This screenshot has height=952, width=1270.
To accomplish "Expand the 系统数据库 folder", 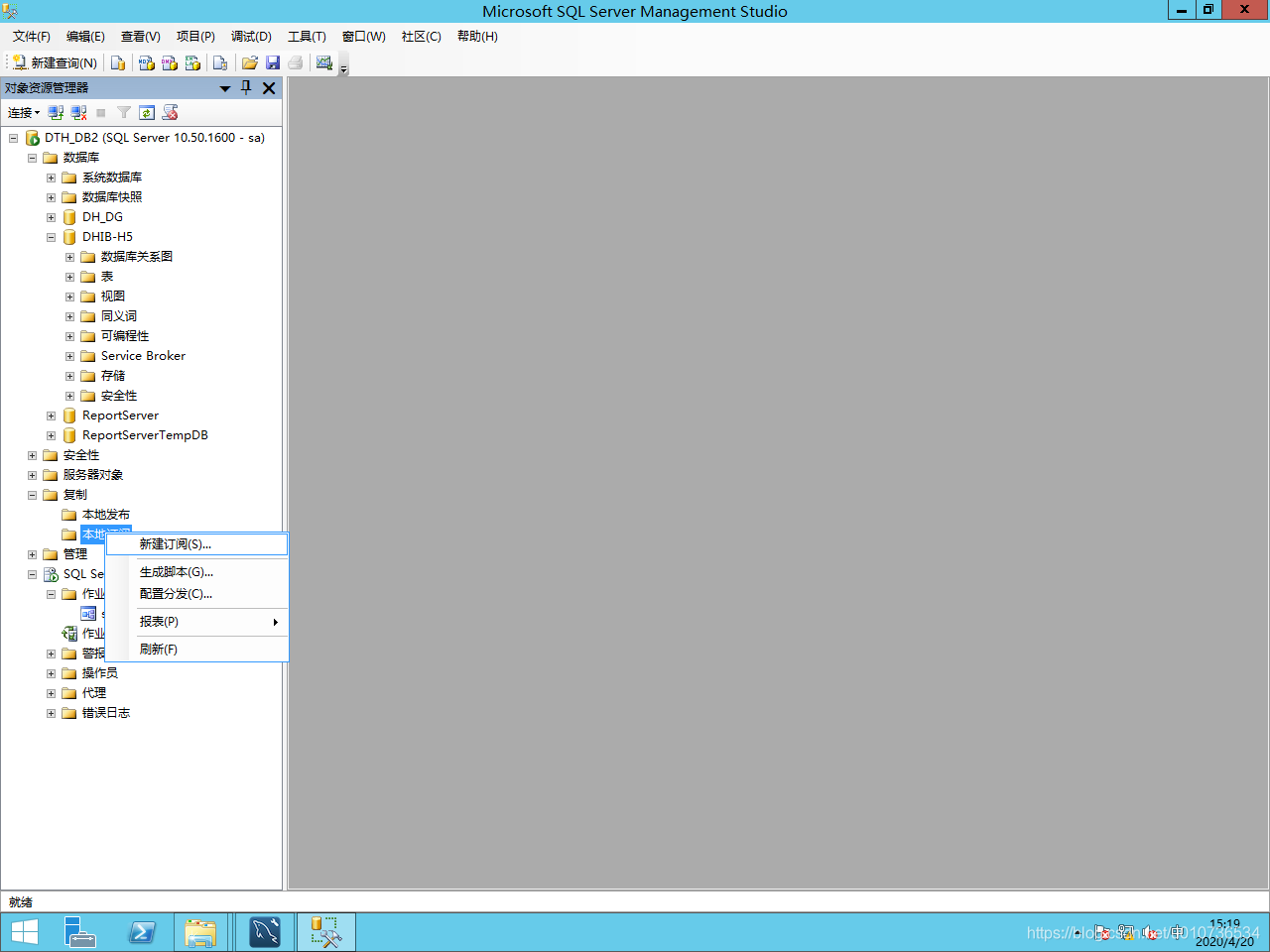I will point(51,178).
